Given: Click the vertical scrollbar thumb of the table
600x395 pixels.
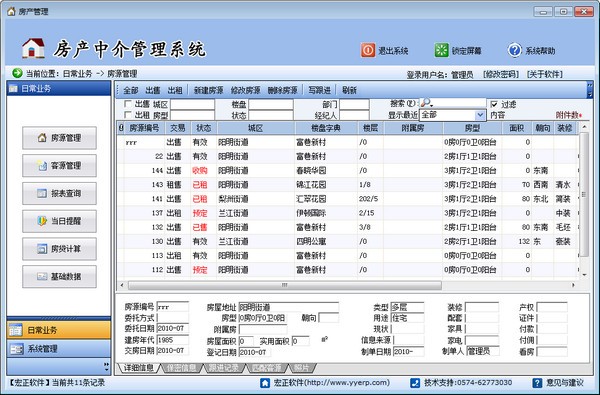Looking at the screenshot, I should click(x=584, y=194).
